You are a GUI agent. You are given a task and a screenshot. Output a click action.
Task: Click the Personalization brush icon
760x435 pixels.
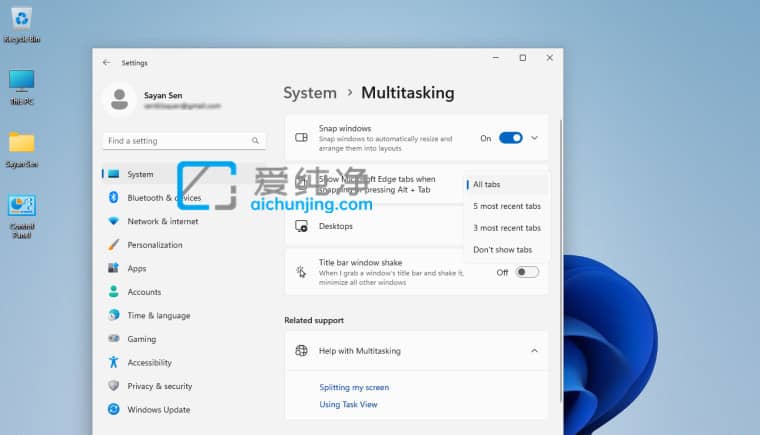(113, 244)
